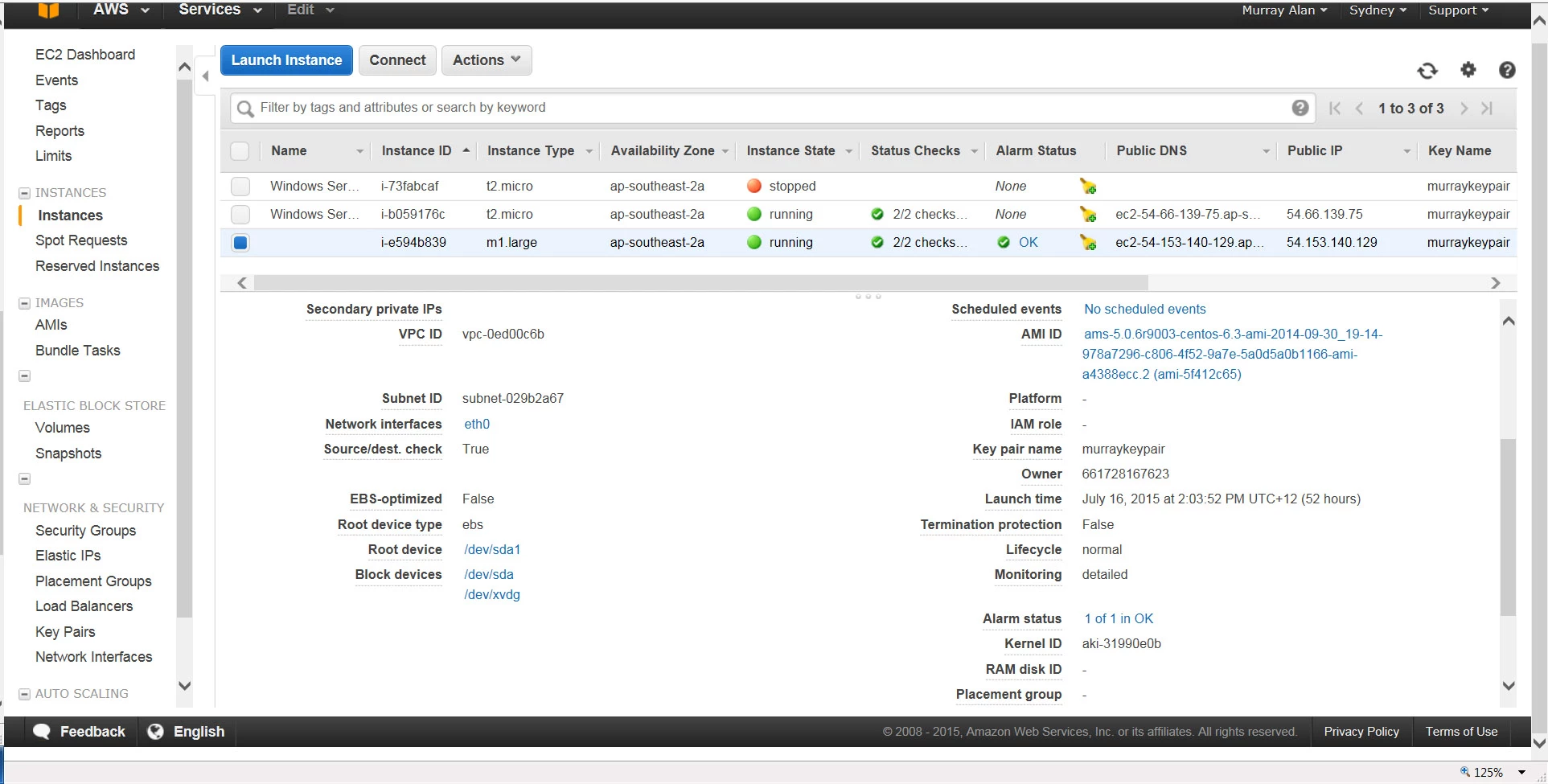Image resolution: width=1548 pixels, height=784 pixels.
Task: Click the /dev/xvdg block device link
Action: tap(492, 594)
